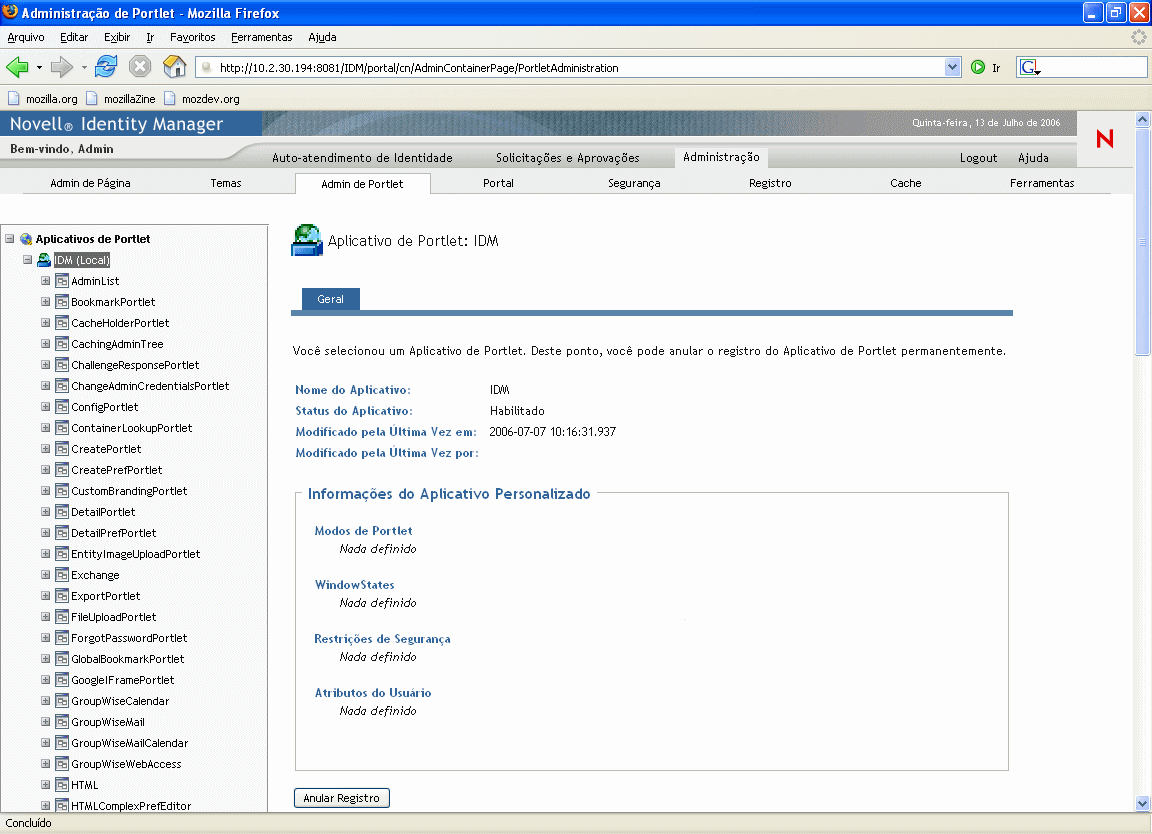Expand the ChangeAdminCredentialsPortlet node

[46, 386]
